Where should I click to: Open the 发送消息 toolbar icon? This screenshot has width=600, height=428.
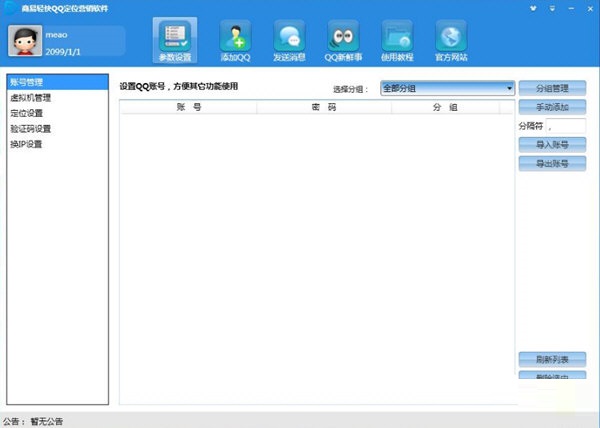(289, 40)
